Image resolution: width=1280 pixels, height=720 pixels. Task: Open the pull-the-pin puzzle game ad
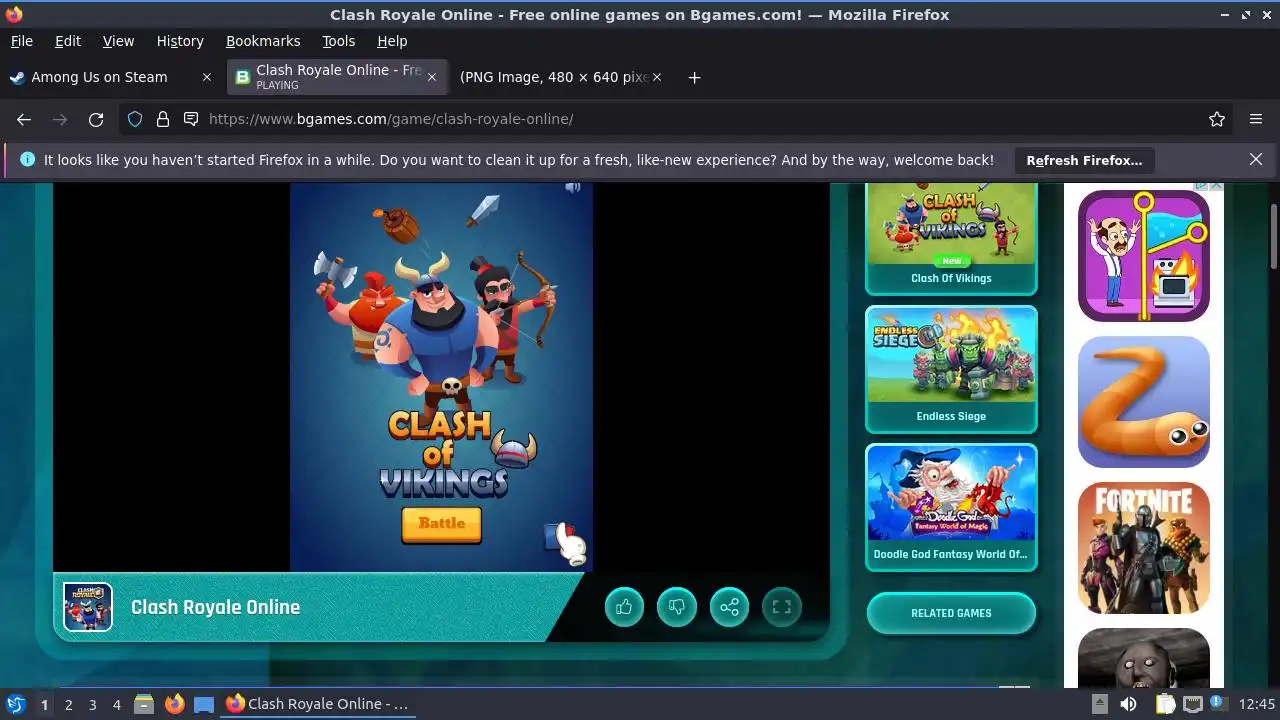click(1144, 256)
